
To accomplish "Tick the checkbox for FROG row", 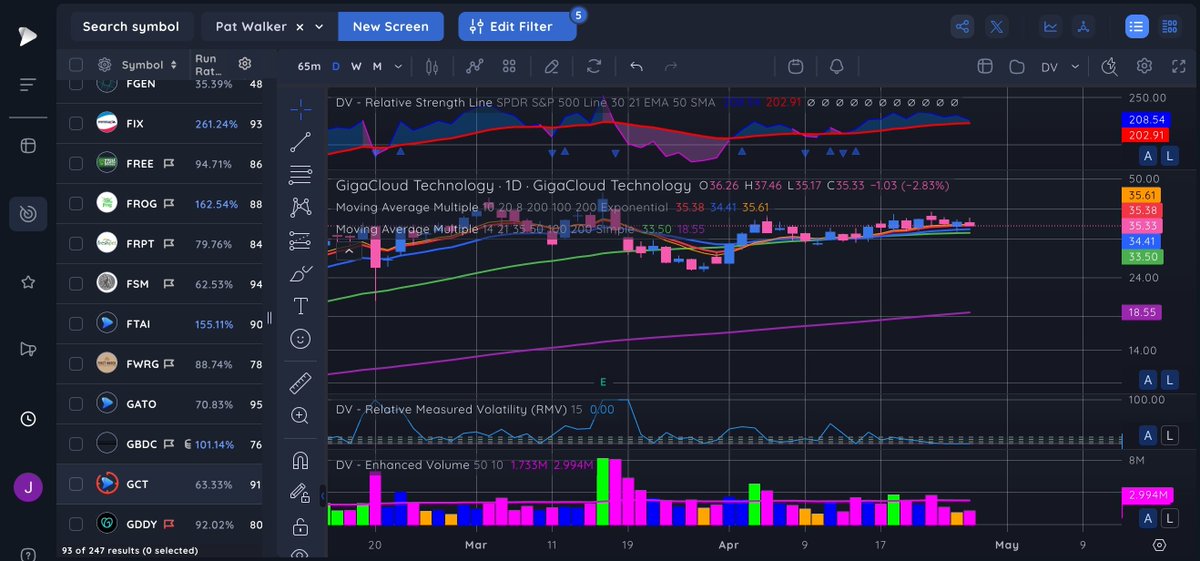I will tap(76, 204).
